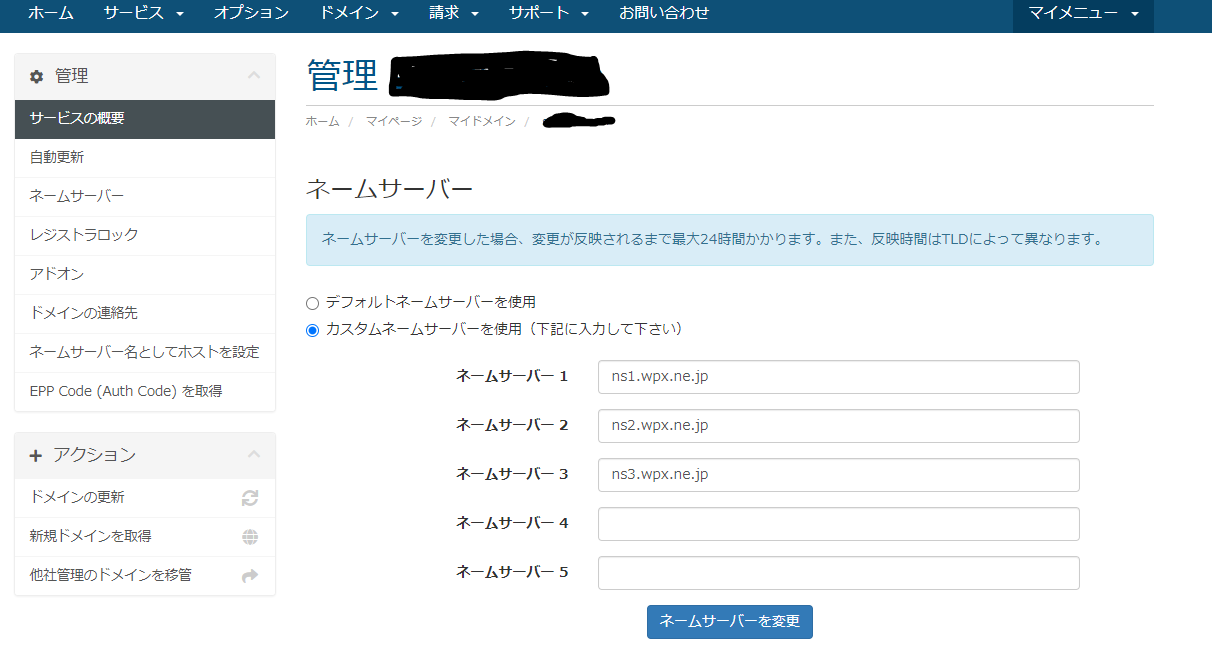
Task: Click the ネームサーバーを変更 button
Action: tap(730, 622)
